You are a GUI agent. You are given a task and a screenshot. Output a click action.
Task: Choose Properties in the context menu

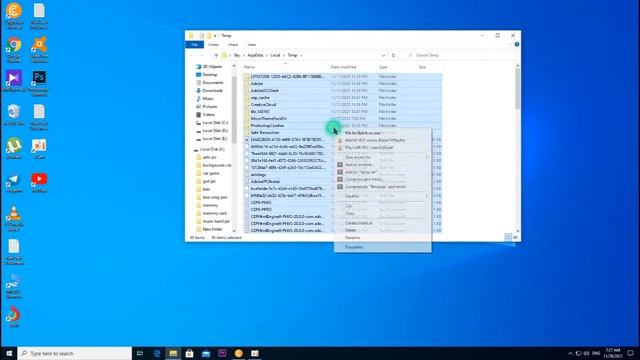pyautogui.click(x=382, y=247)
